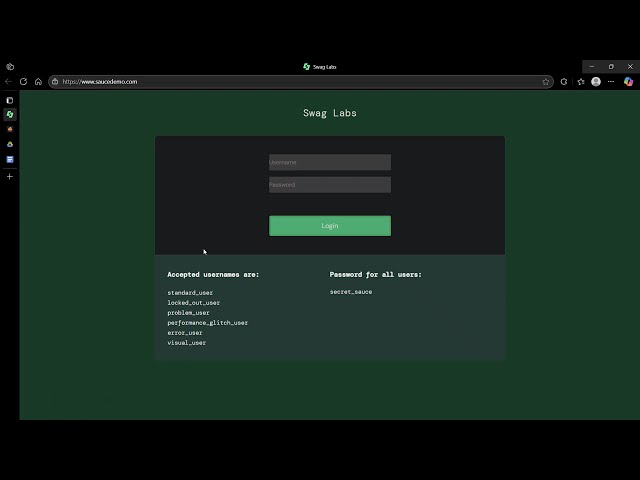Close the browser window
The image size is (640, 480).
click(630, 67)
